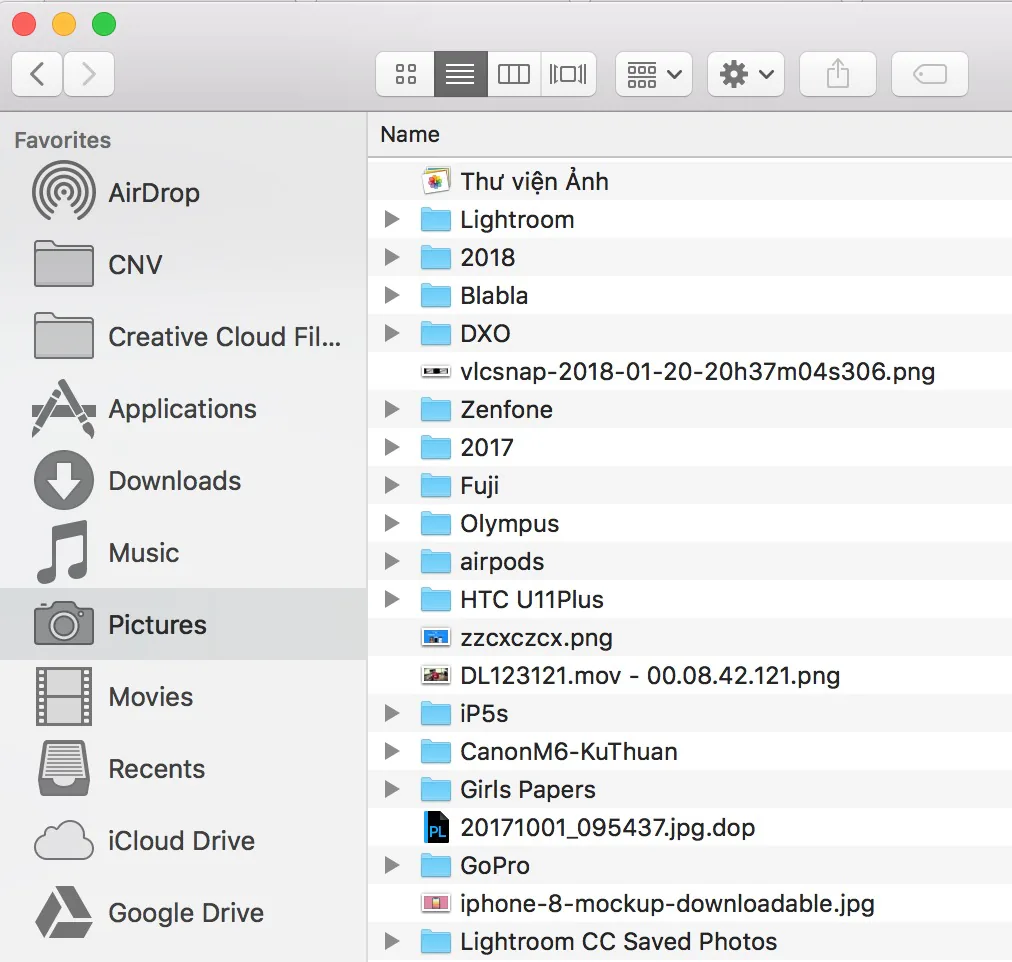Expand the HTC U11Plus folder triangle
This screenshot has height=962, width=1012.
point(392,599)
